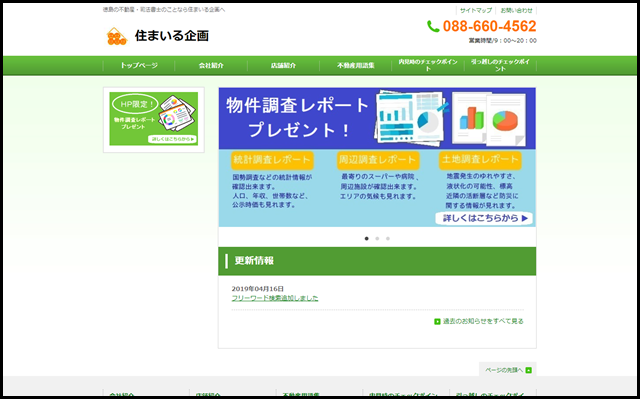The width and height of the screenshot is (640, 399).
Task: Click the 営業時間/9:00~20:00 text
Action: click(x=502, y=41)
